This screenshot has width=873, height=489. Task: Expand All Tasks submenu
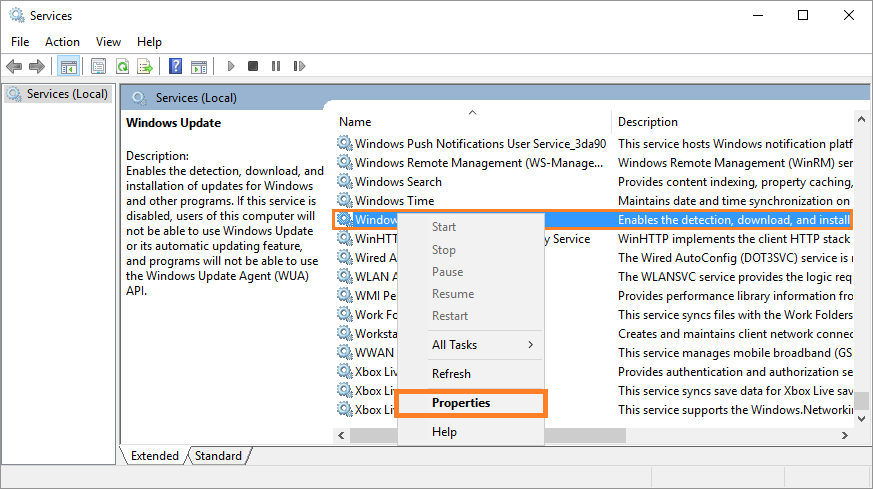(x=470, y=345)
